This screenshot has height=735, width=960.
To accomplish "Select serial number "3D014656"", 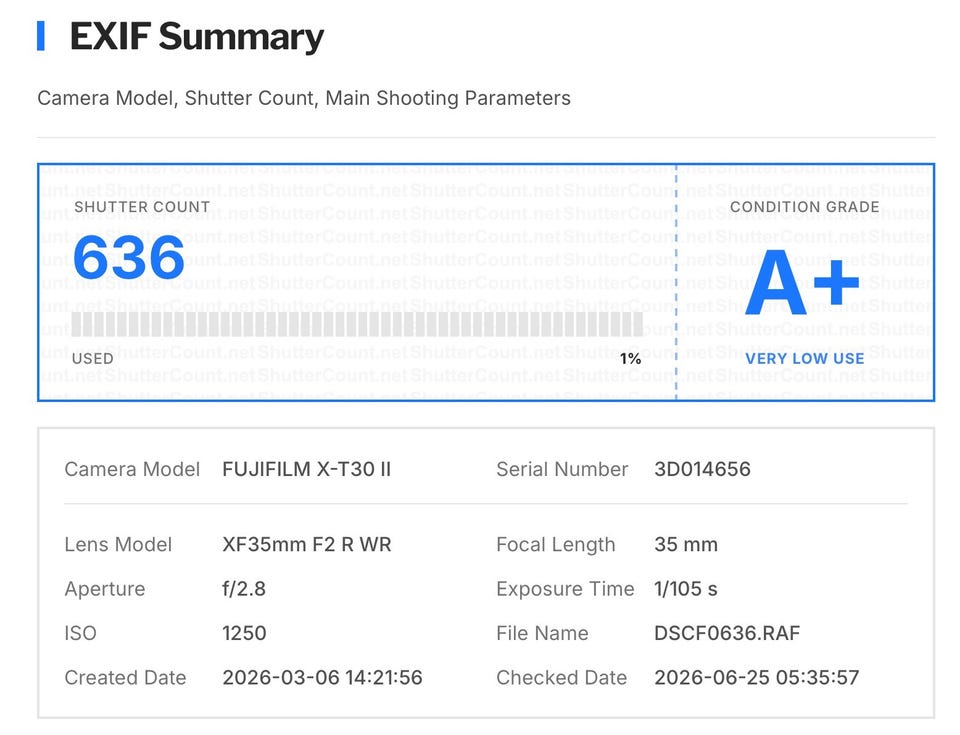I will pyautogui.click(x=702, y=469).
